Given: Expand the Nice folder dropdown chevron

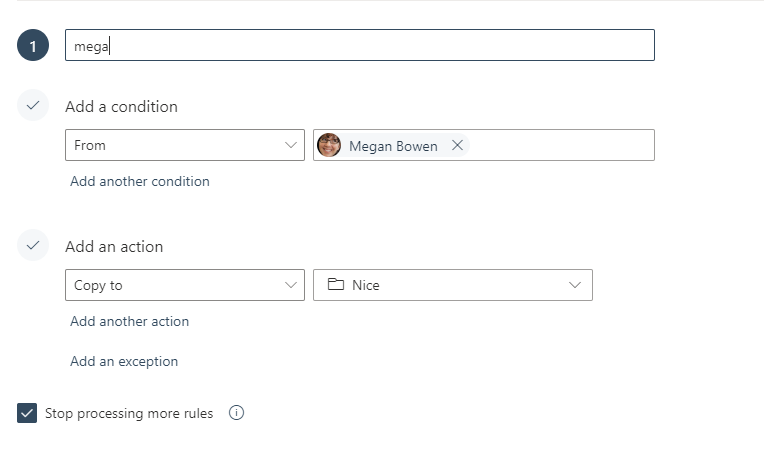Looking at the screenshot, I should [x=575, y=285].
